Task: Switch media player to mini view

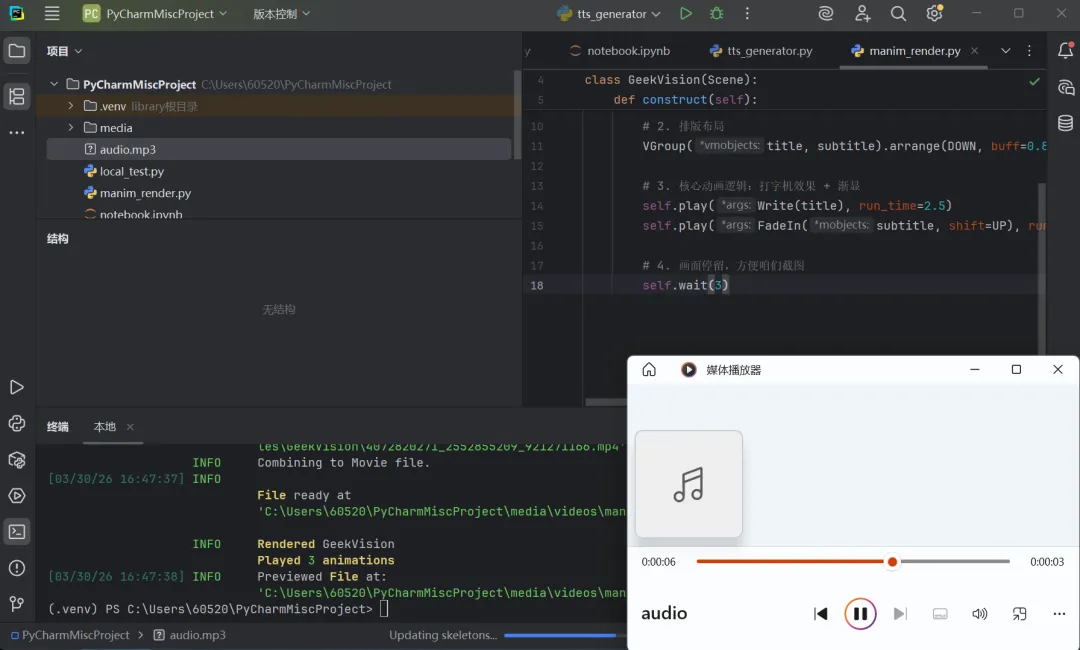Action: click(x=1019, y=614)
